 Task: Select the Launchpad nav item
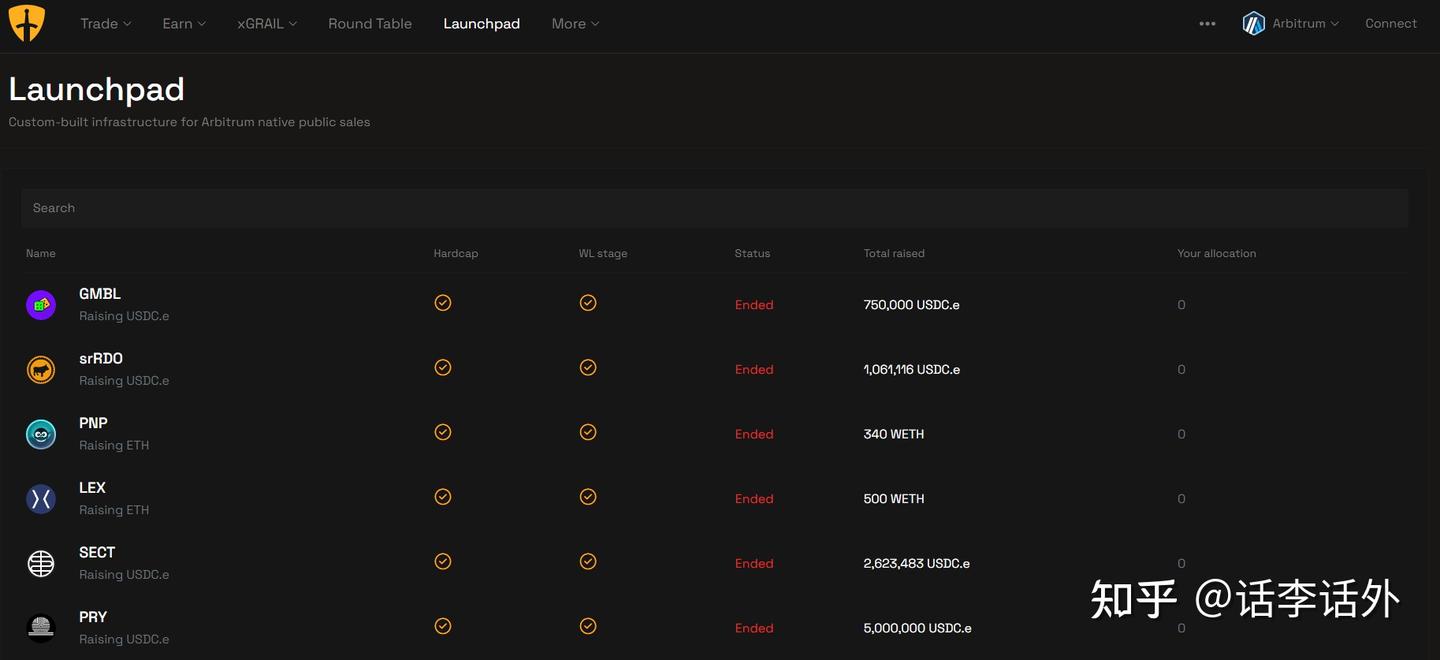481,24
